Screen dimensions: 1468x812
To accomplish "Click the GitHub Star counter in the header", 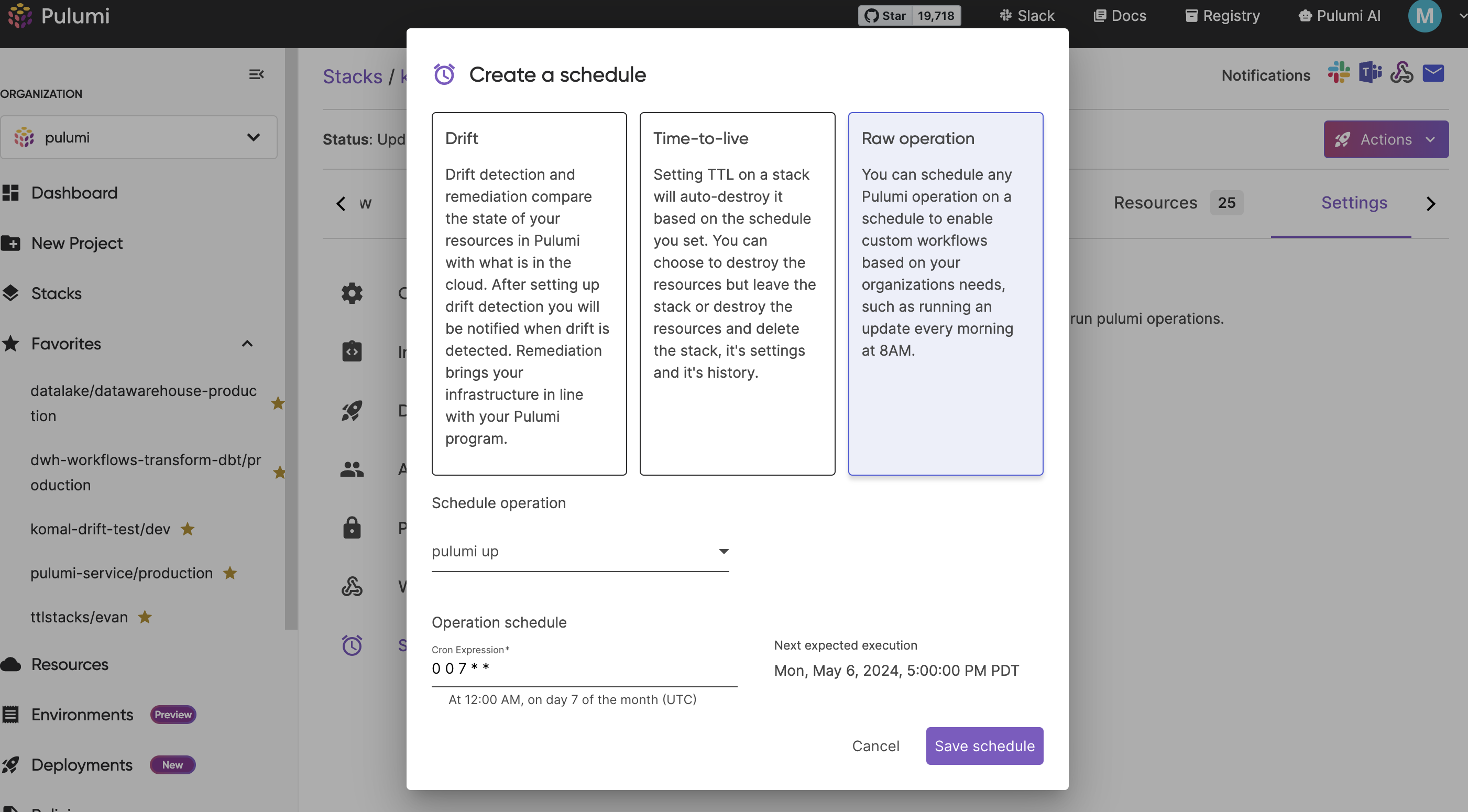I will pos(909,15).
